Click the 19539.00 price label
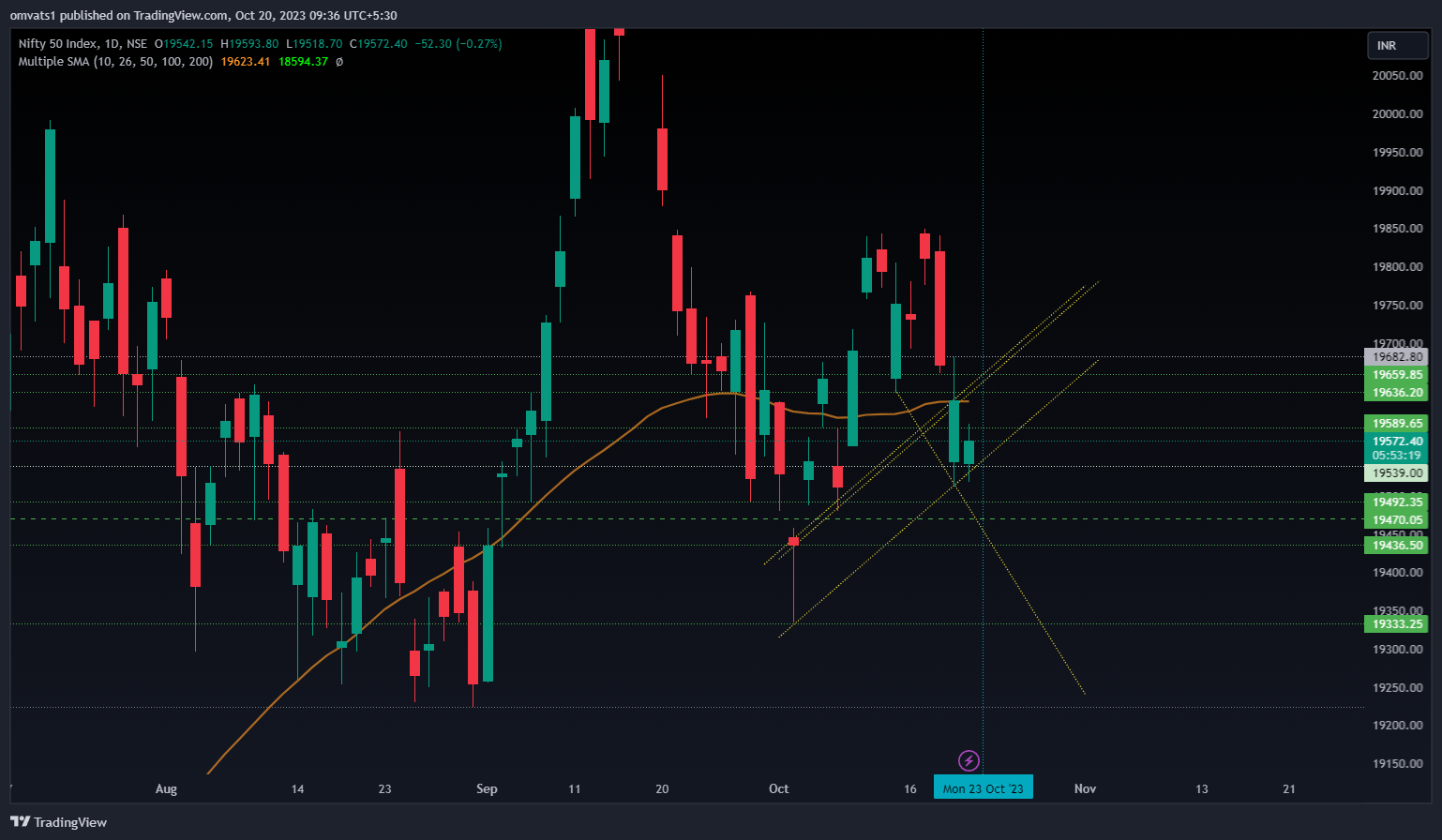The height and width of the screenshot is (840, 1442). (x=1396, y=472)
